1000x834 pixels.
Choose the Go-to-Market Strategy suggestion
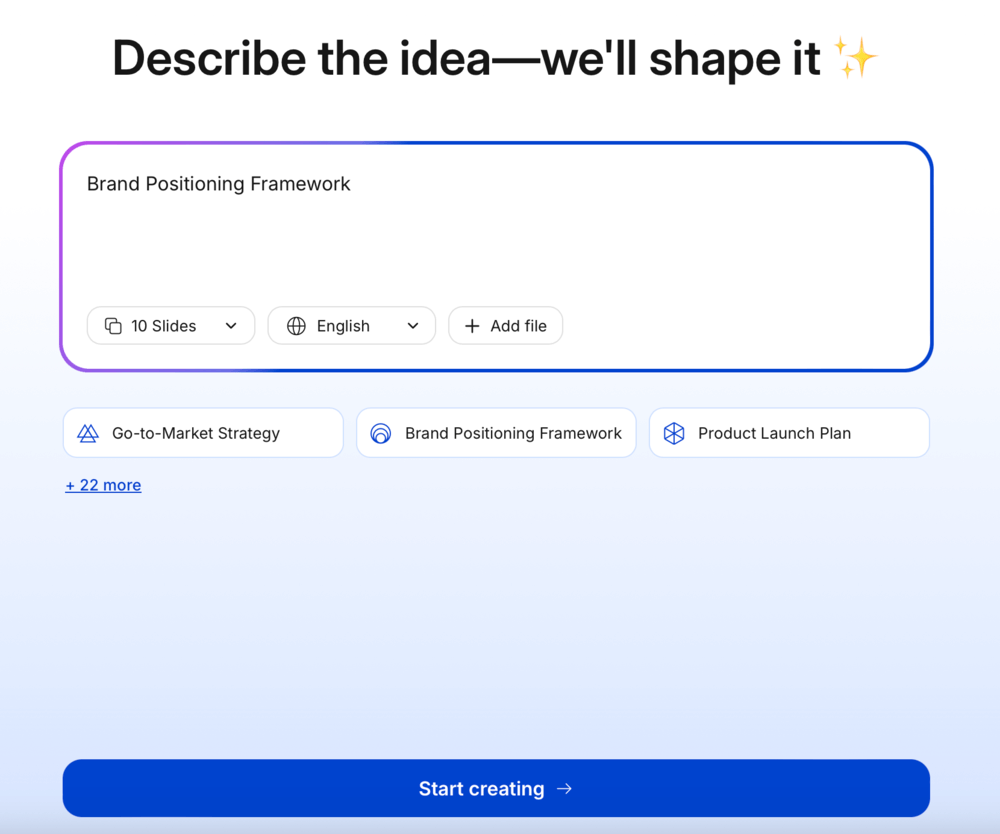click(x=203, y=433)
